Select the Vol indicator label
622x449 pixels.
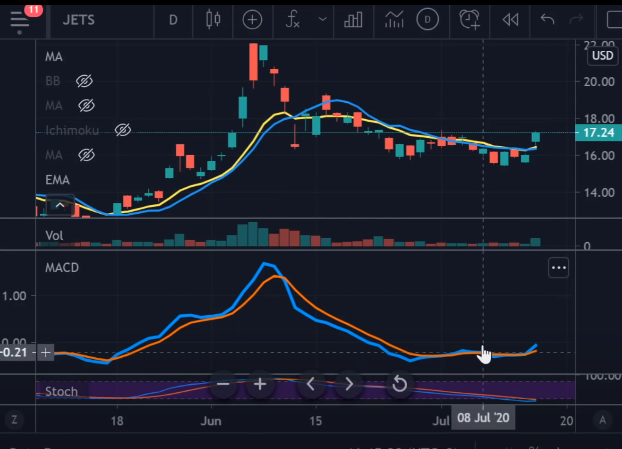pyautogui.click(x=54, y=236)
